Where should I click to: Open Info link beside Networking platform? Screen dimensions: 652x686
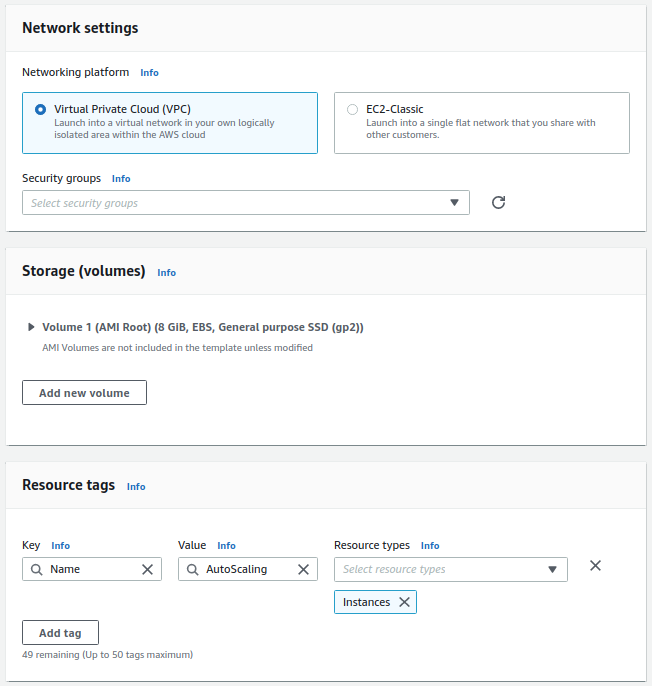coord(149,73)
